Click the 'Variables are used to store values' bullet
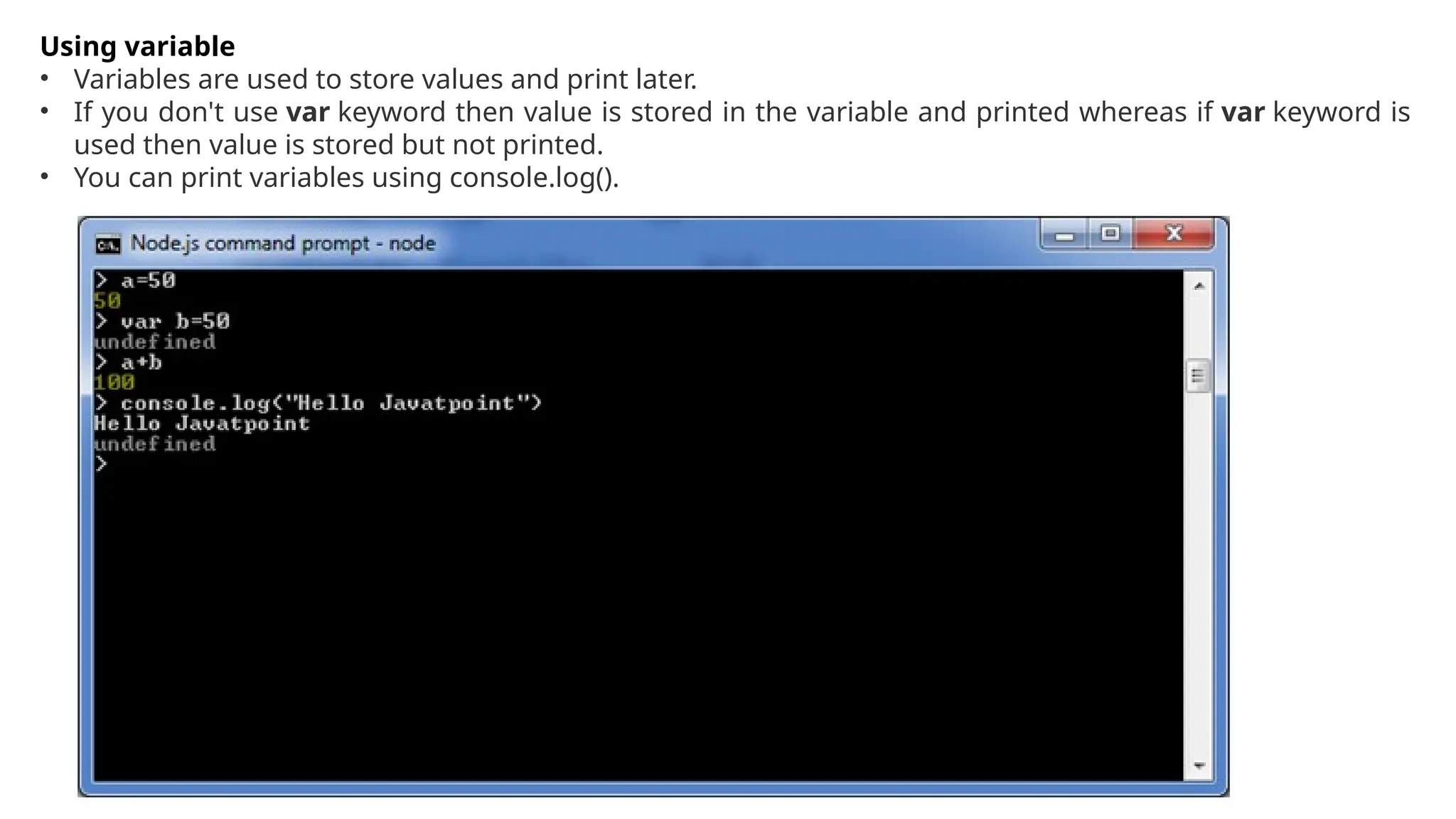 385,79
